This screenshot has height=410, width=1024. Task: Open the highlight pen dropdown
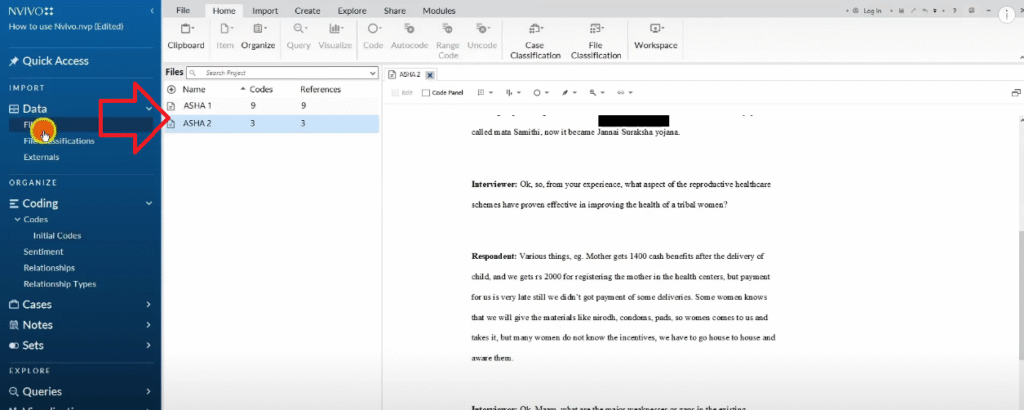[568, 93]
